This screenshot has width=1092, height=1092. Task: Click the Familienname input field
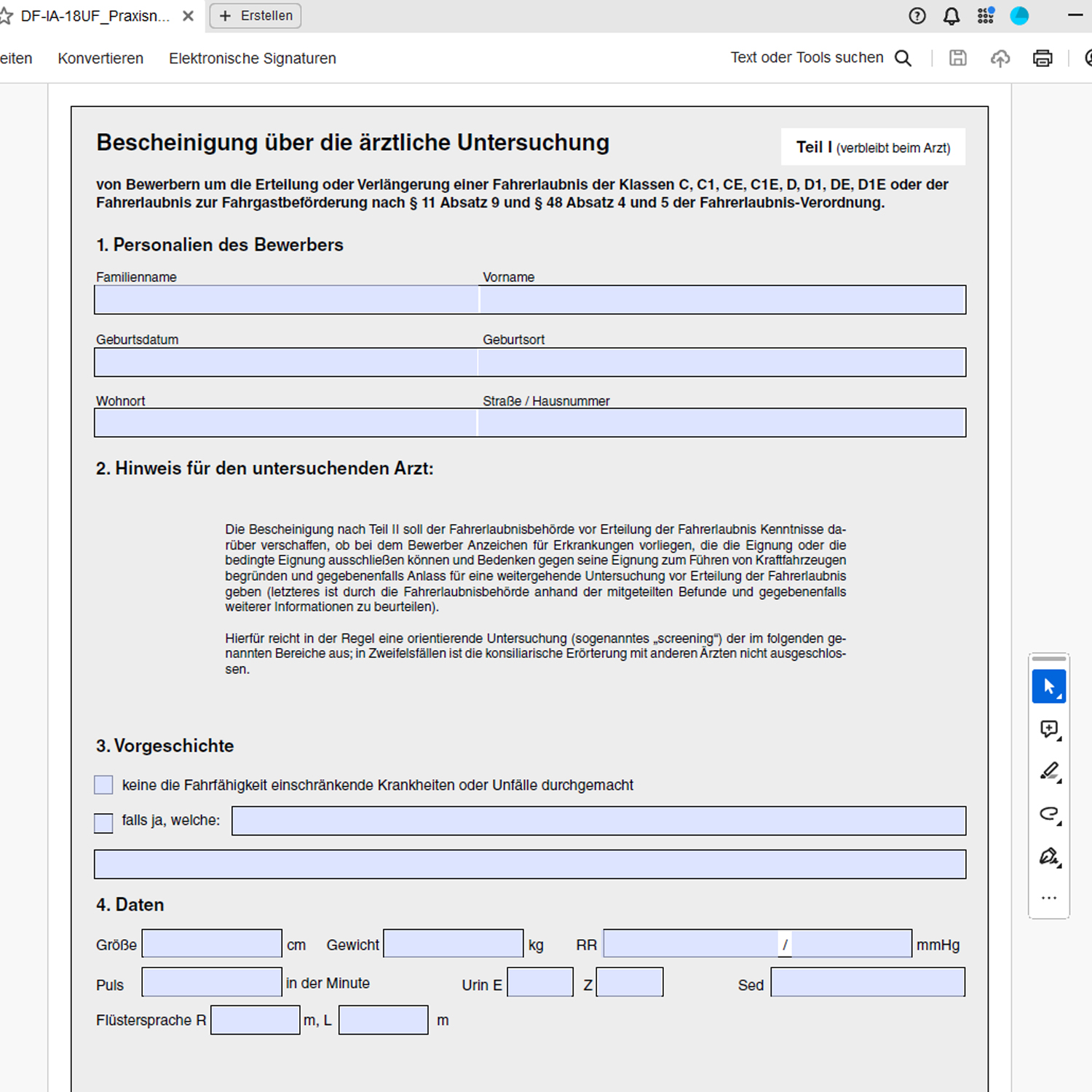pos(286,300)
